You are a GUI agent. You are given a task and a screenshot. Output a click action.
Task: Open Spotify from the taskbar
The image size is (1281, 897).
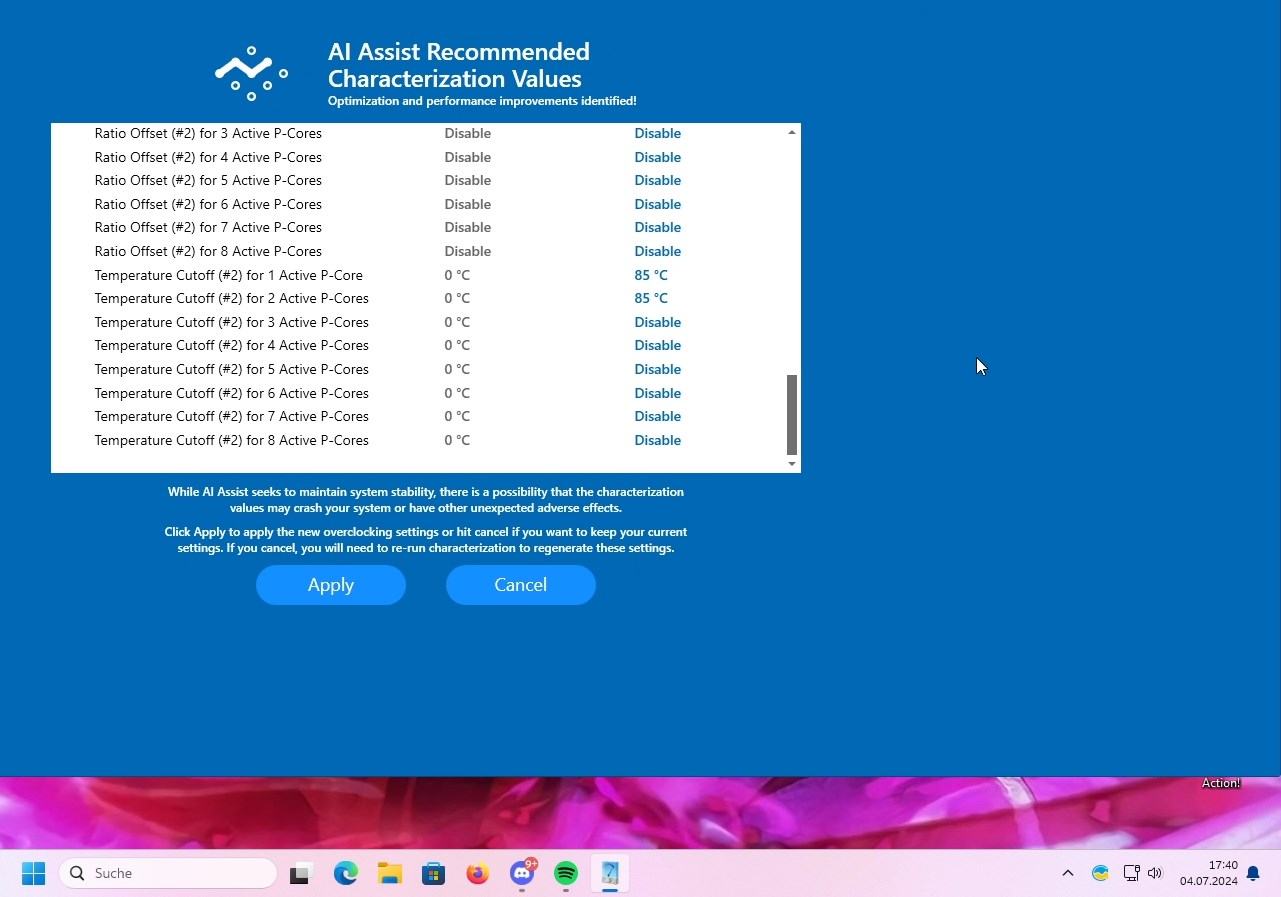tap(566, 873)
